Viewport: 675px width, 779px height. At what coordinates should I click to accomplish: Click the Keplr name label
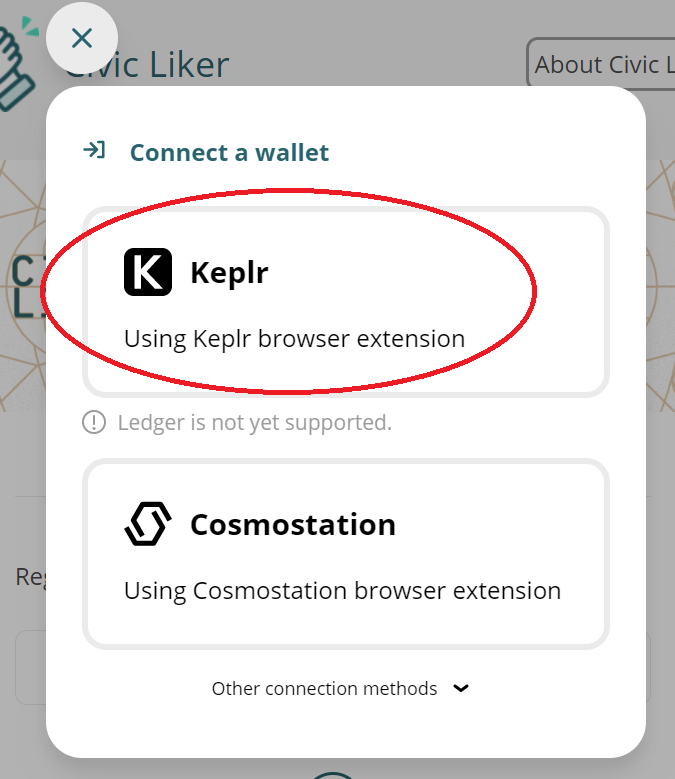tap(229, 273)
